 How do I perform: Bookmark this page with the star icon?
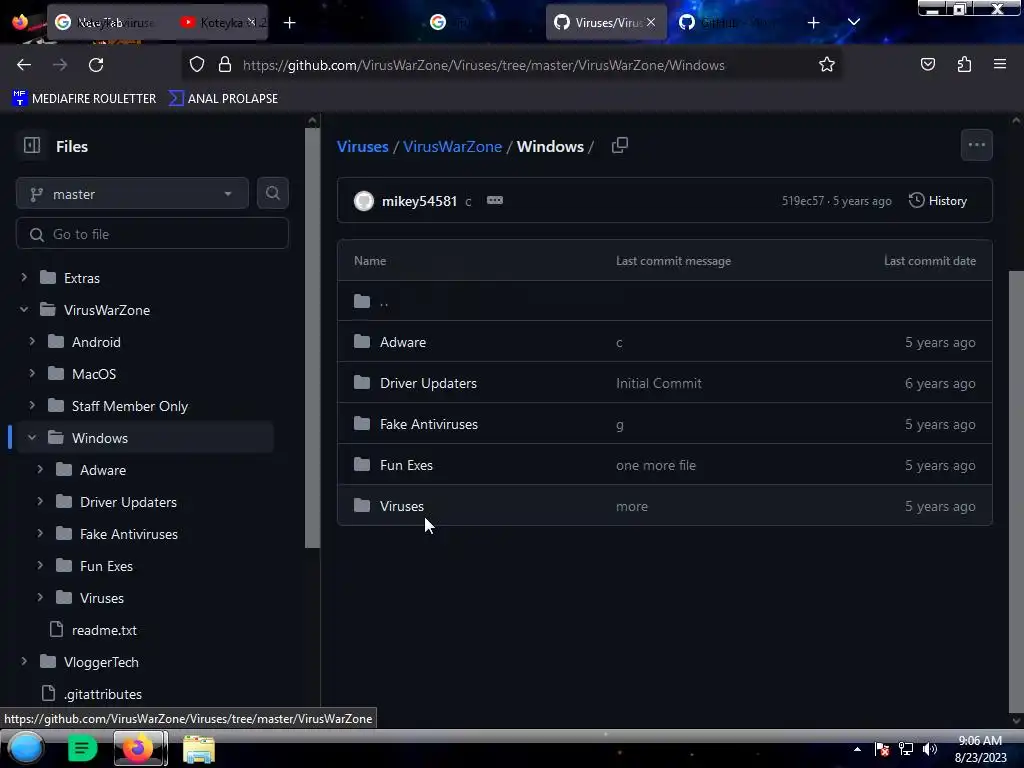pyautogui.click(x=827, y=65)
